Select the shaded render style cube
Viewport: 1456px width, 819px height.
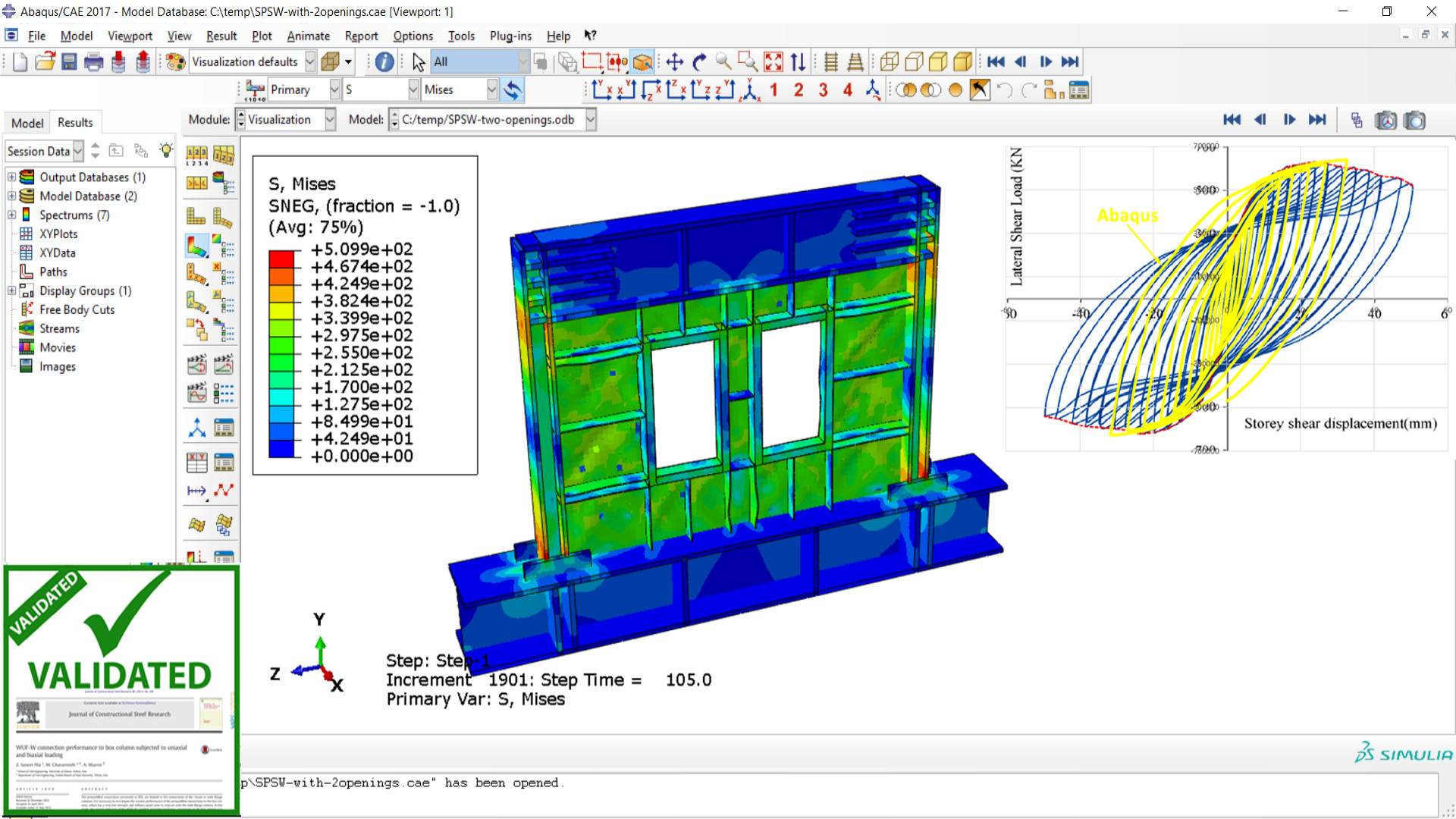963,62
